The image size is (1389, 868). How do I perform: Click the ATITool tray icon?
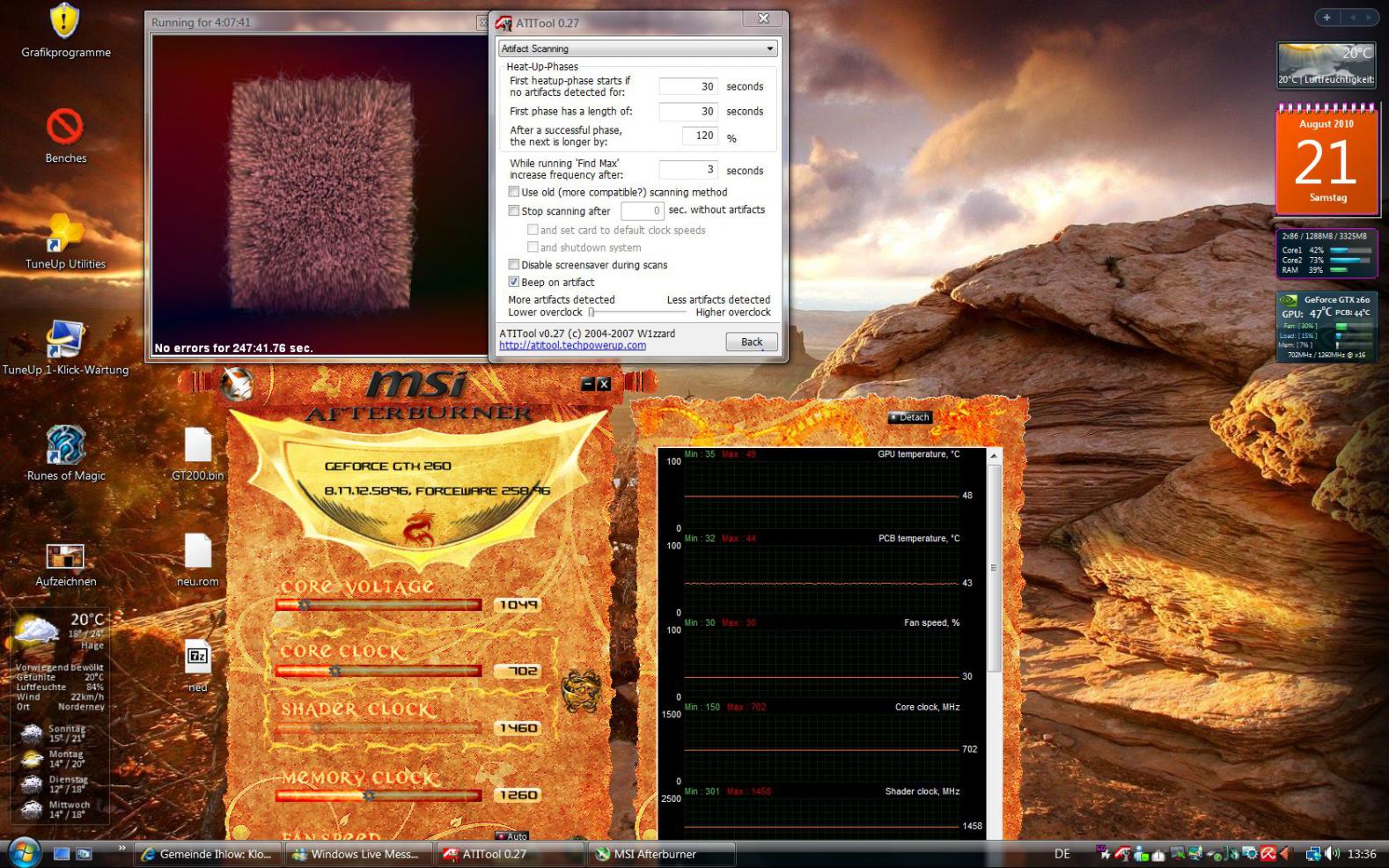click(x=1122, y=853)
